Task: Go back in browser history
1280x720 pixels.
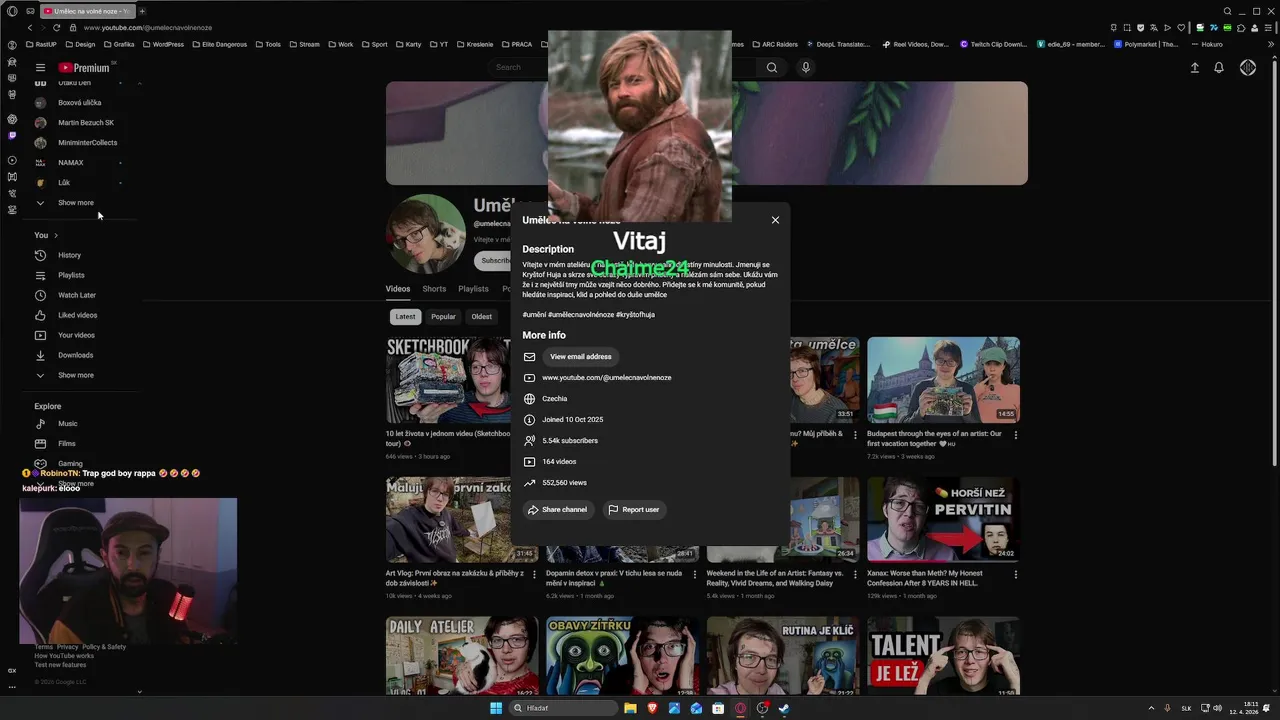Action: click(x=30, y=27)
